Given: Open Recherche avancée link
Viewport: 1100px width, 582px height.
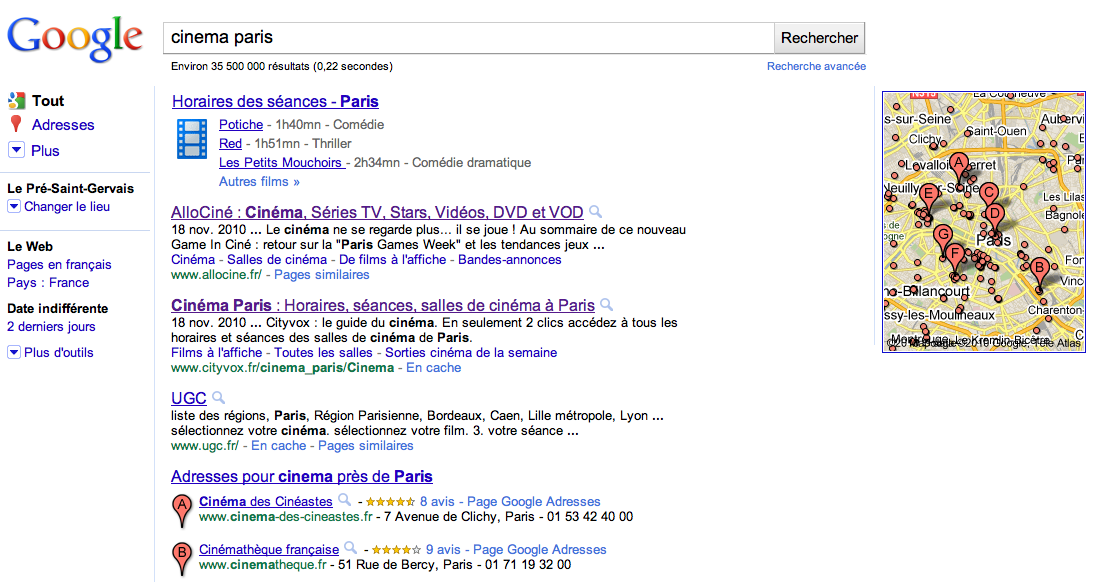Looking at the screenshot, I should pos(816,66).
